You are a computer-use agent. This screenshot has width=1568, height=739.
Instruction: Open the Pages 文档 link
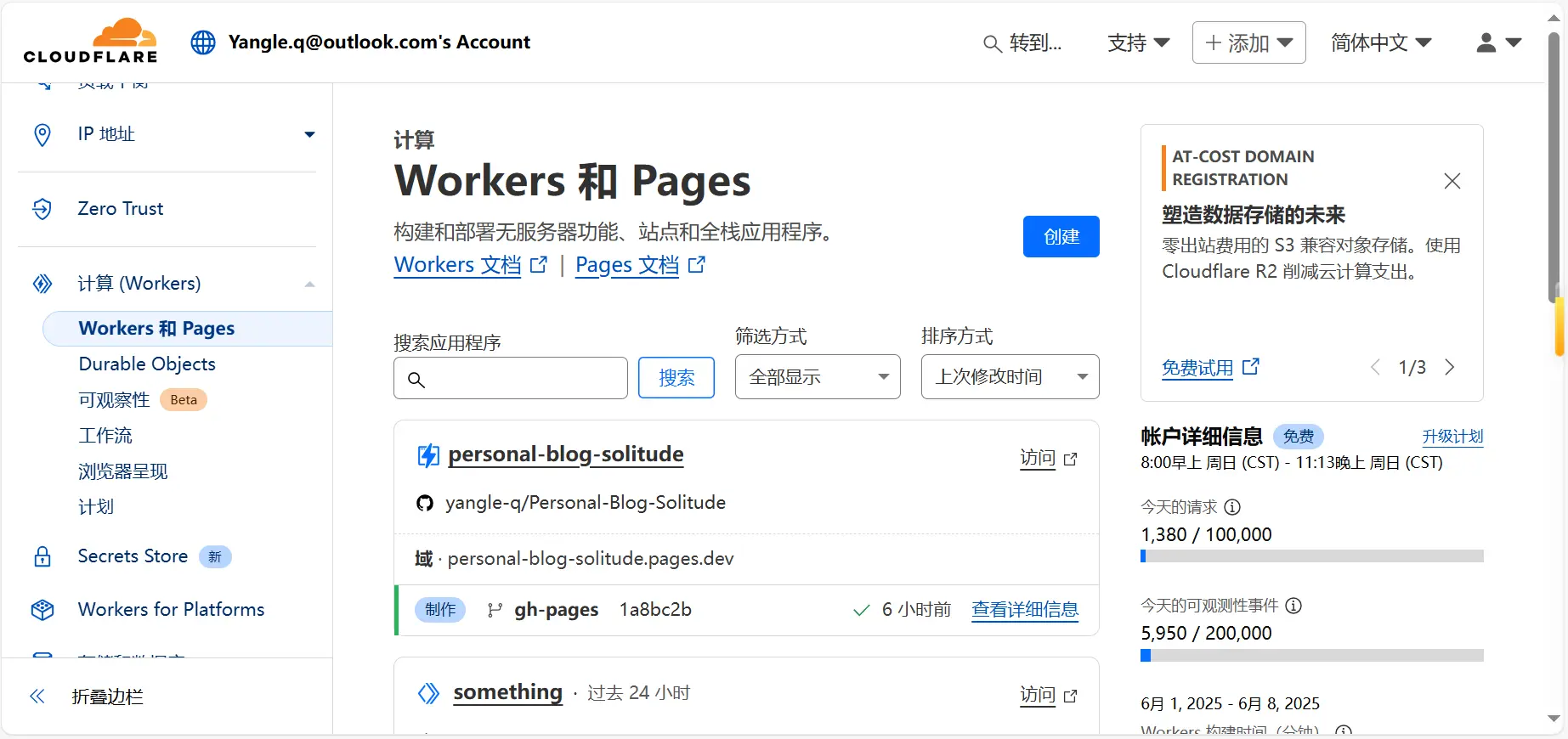point(627,265)
